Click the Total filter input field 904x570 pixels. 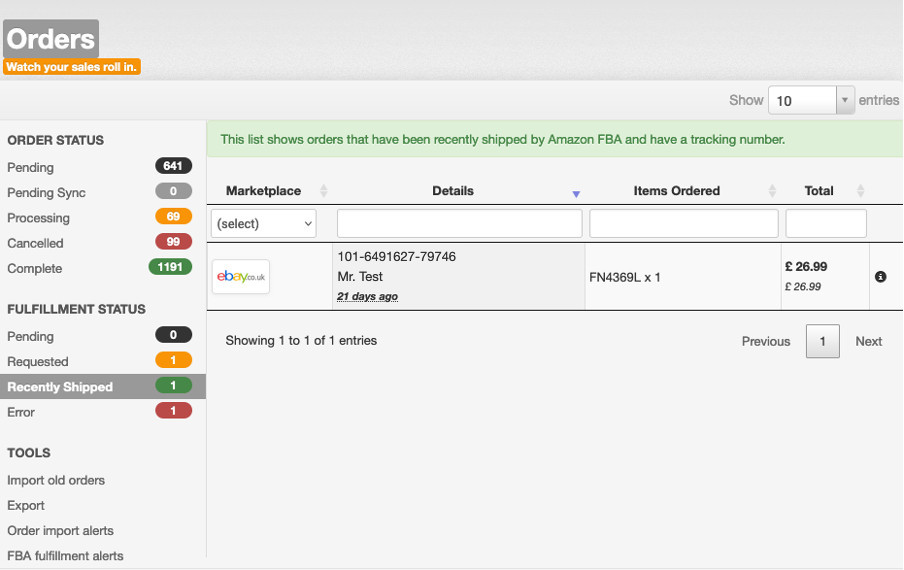(826, 224)
